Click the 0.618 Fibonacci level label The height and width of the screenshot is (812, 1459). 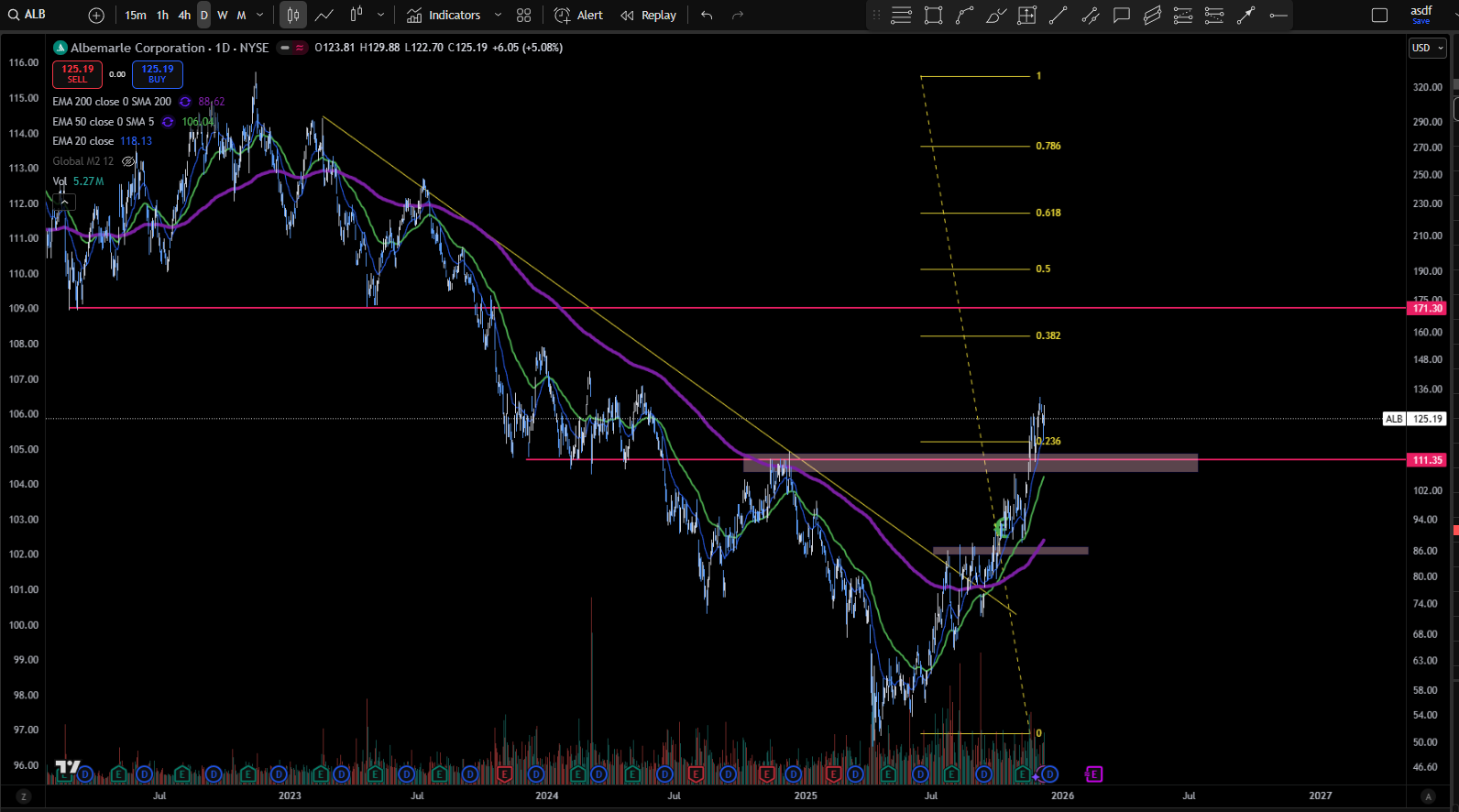tap(1048, 213)
